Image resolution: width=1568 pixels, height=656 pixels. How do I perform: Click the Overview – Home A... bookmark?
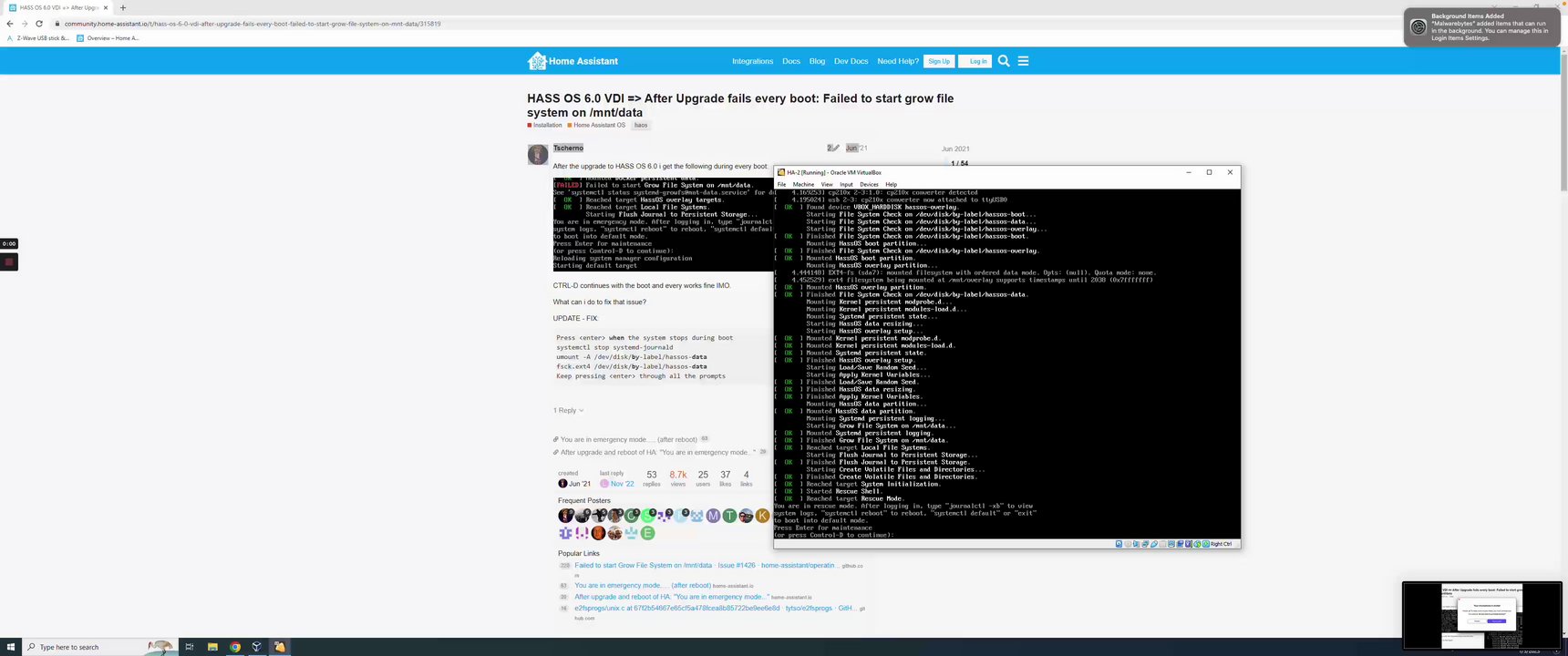click(108, 38)
